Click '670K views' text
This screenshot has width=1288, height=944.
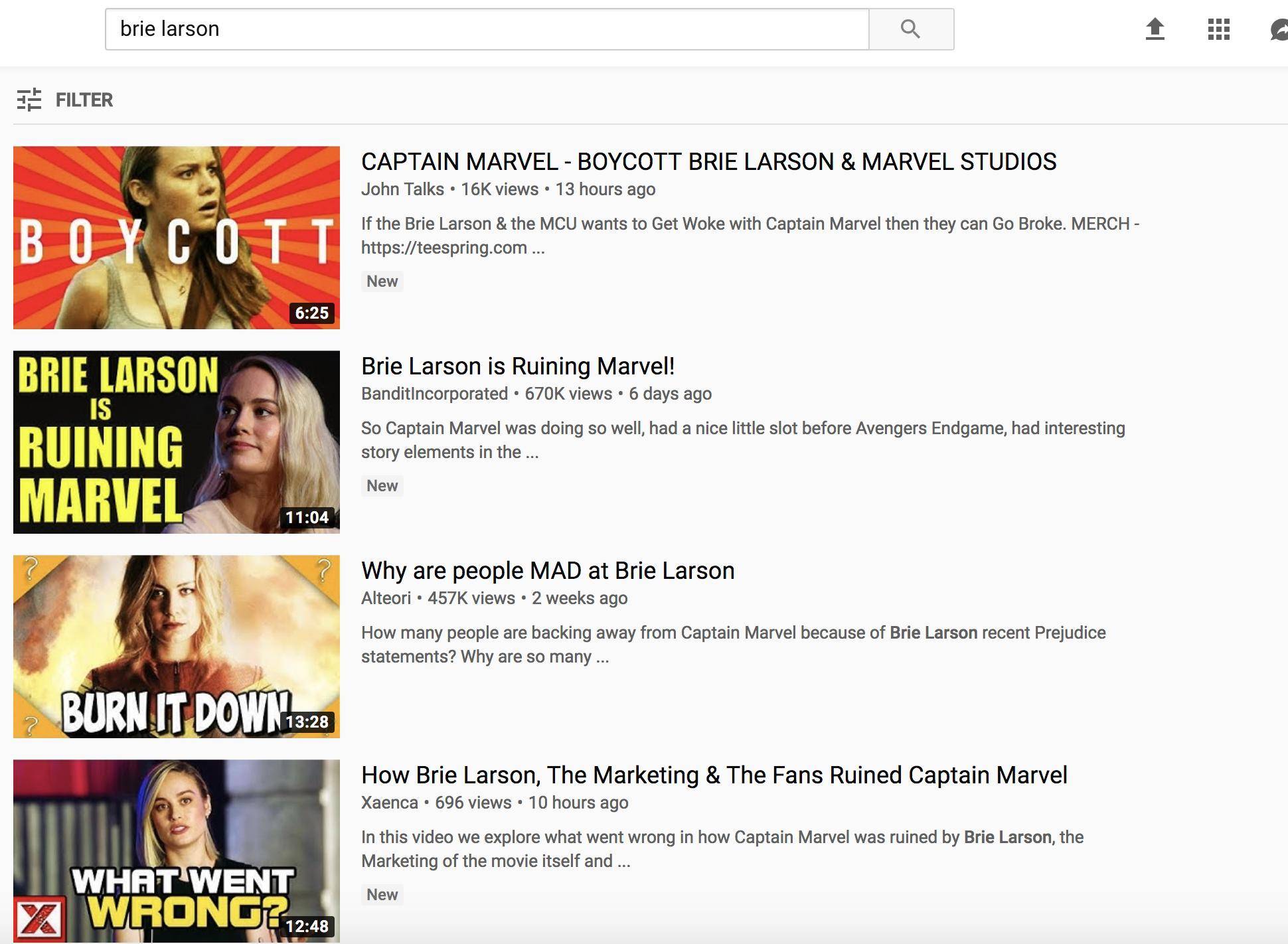568,394
